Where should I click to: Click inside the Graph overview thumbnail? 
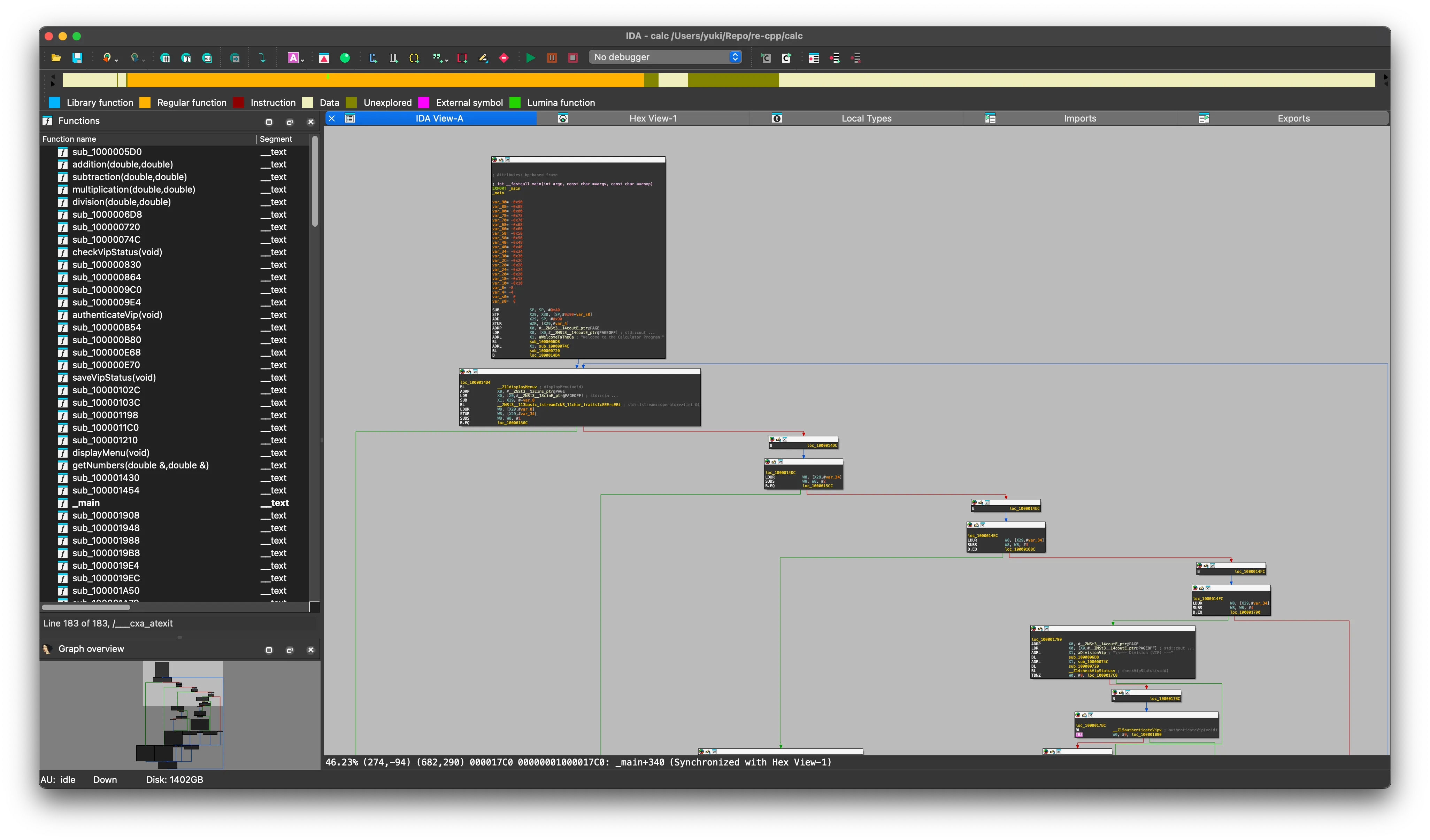(x=183, y=715)
